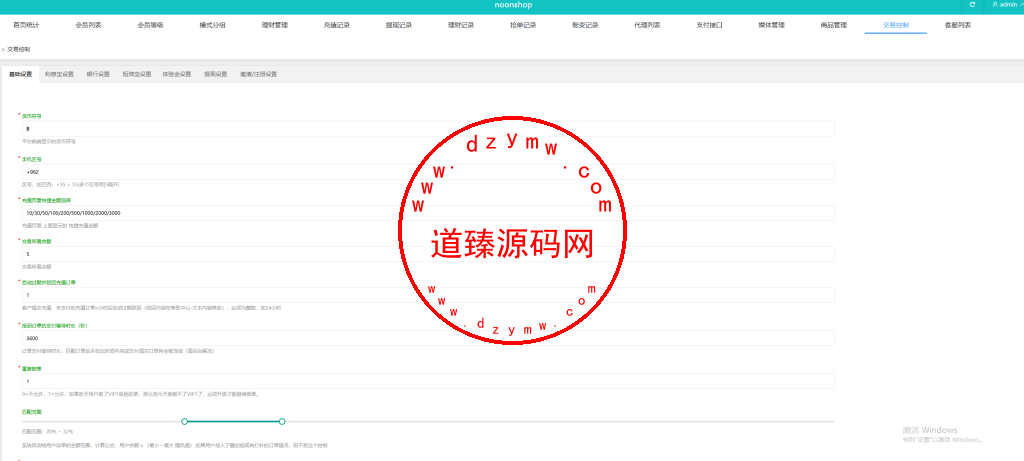Screen dimensions: 1024x461
Task: Open the 代理列表 page
Action: [x=647, y=25]
